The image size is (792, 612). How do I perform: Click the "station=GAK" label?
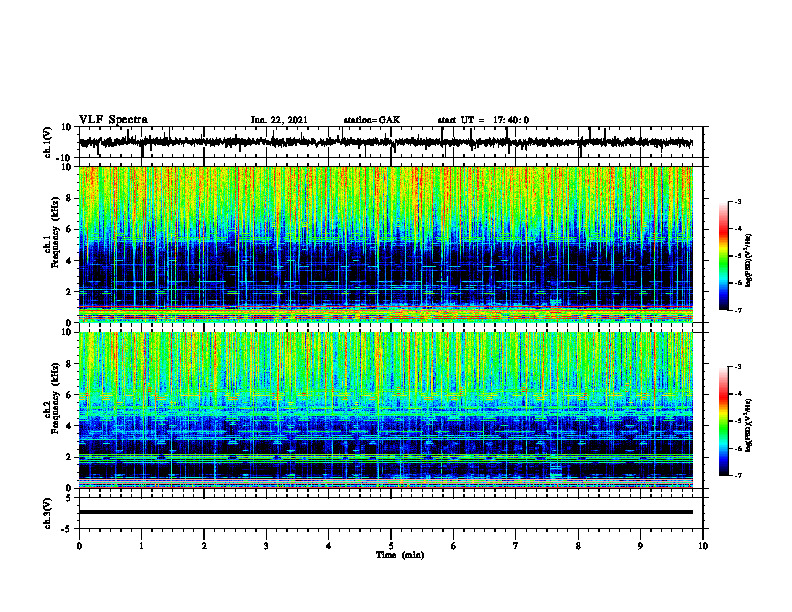point(372,120)
